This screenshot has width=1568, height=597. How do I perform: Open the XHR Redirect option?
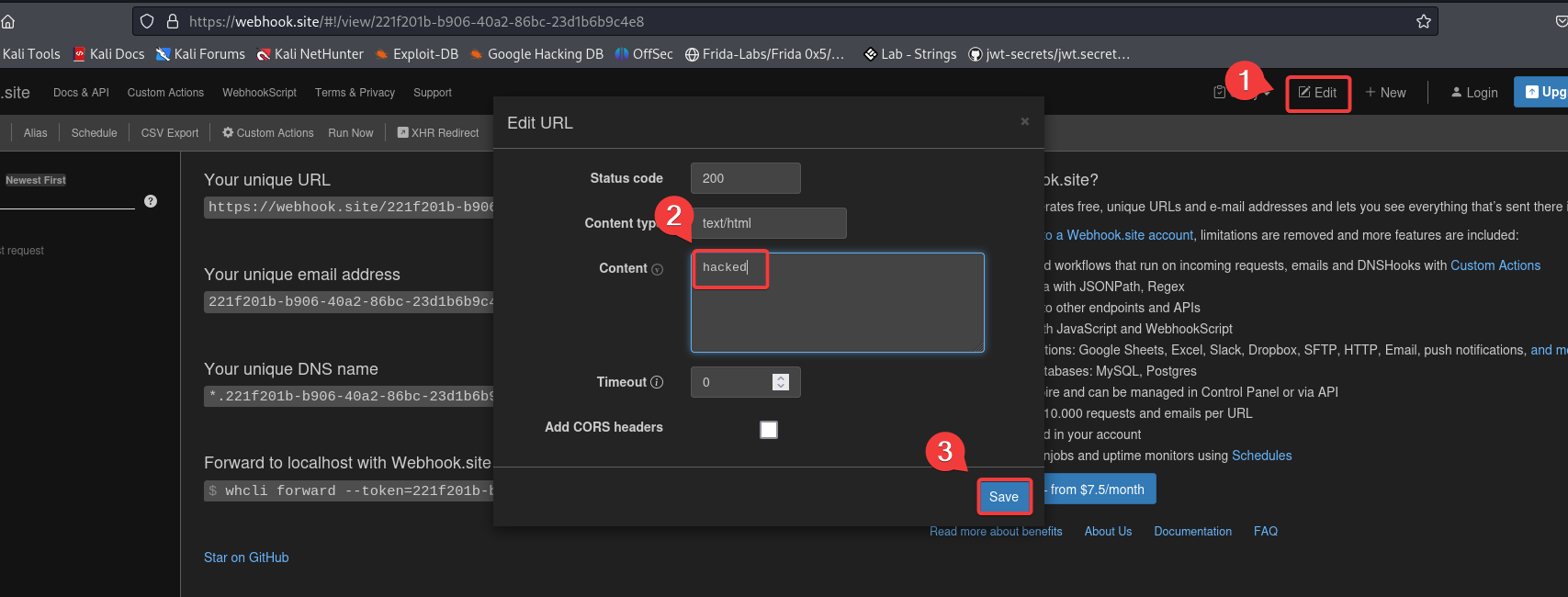tap(438, 133)
